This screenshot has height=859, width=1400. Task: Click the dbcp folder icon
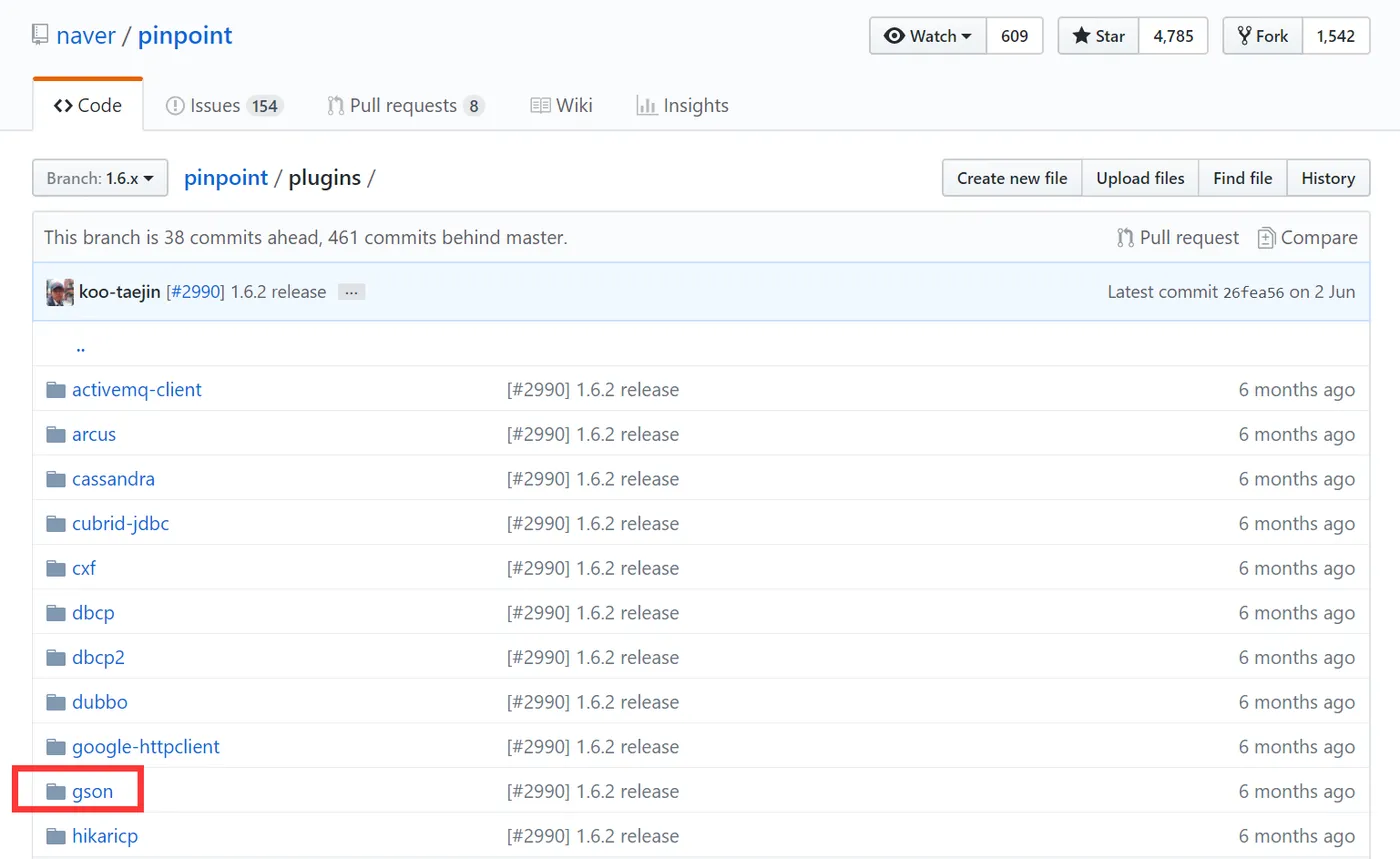click(56, 613)
